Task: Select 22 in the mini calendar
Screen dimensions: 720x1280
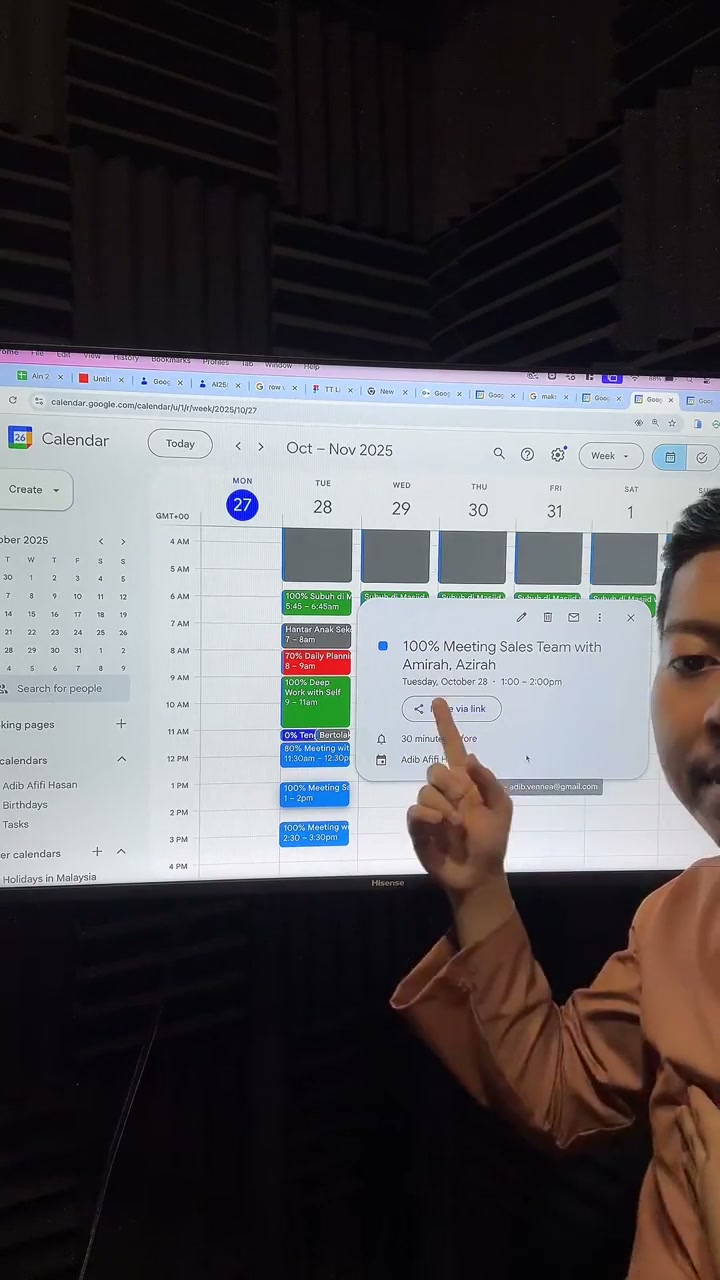Action: 31,632
